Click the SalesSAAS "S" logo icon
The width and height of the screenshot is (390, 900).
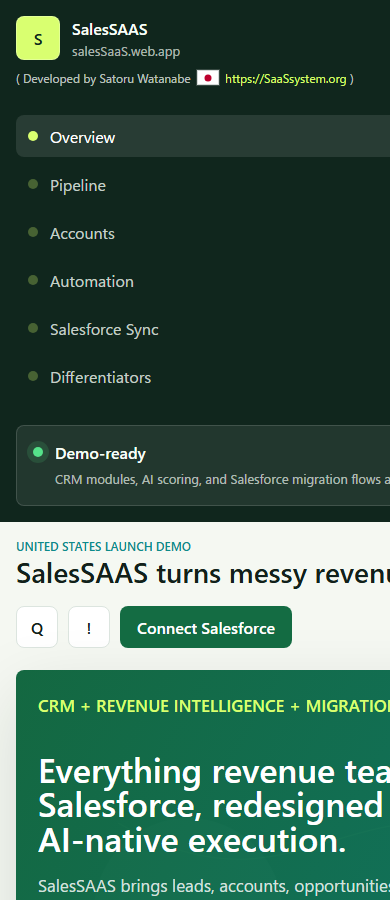click(38, 38)
